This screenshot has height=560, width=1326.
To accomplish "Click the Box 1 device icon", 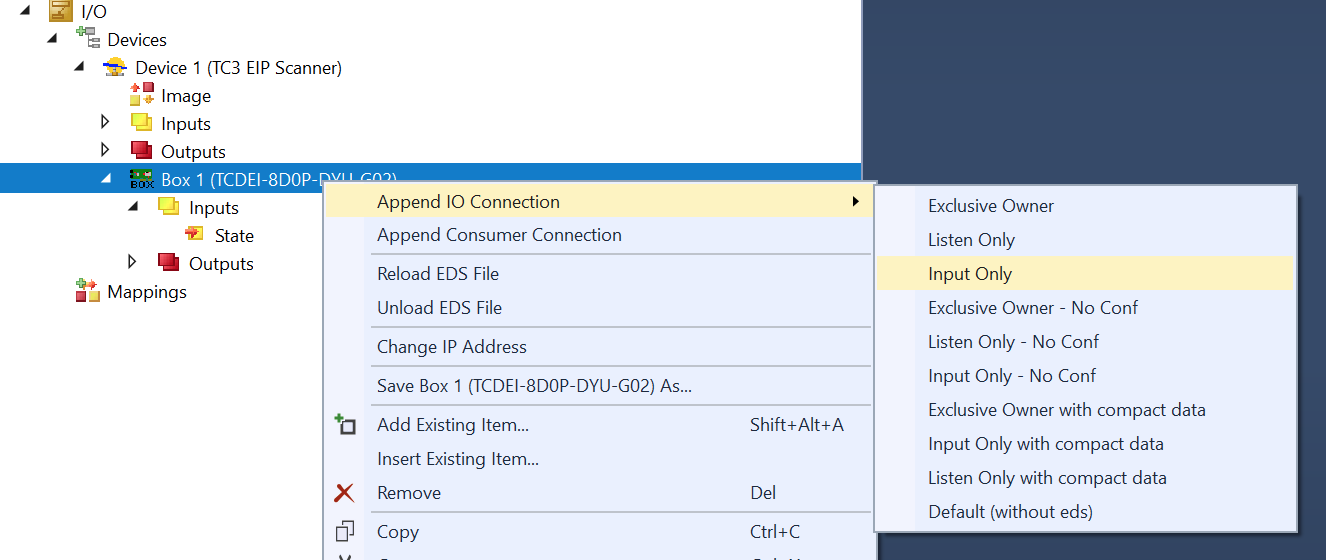I will point(142,180).
